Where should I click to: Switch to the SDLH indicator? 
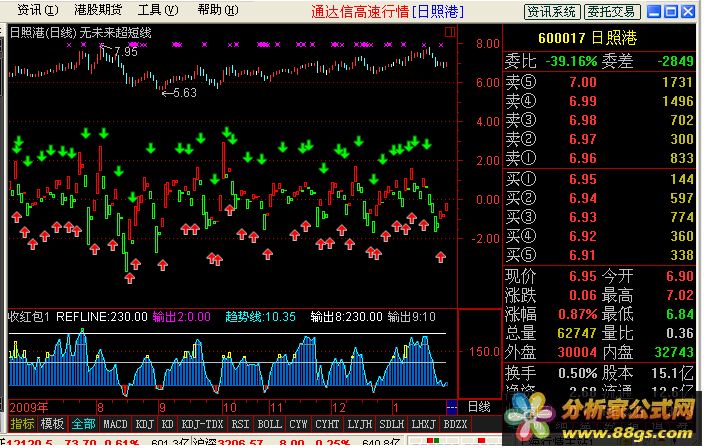(x=392, y=424)
